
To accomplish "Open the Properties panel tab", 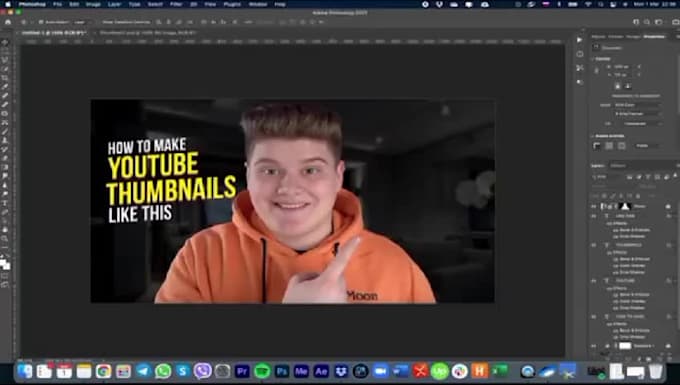I will tap(654, 37).
